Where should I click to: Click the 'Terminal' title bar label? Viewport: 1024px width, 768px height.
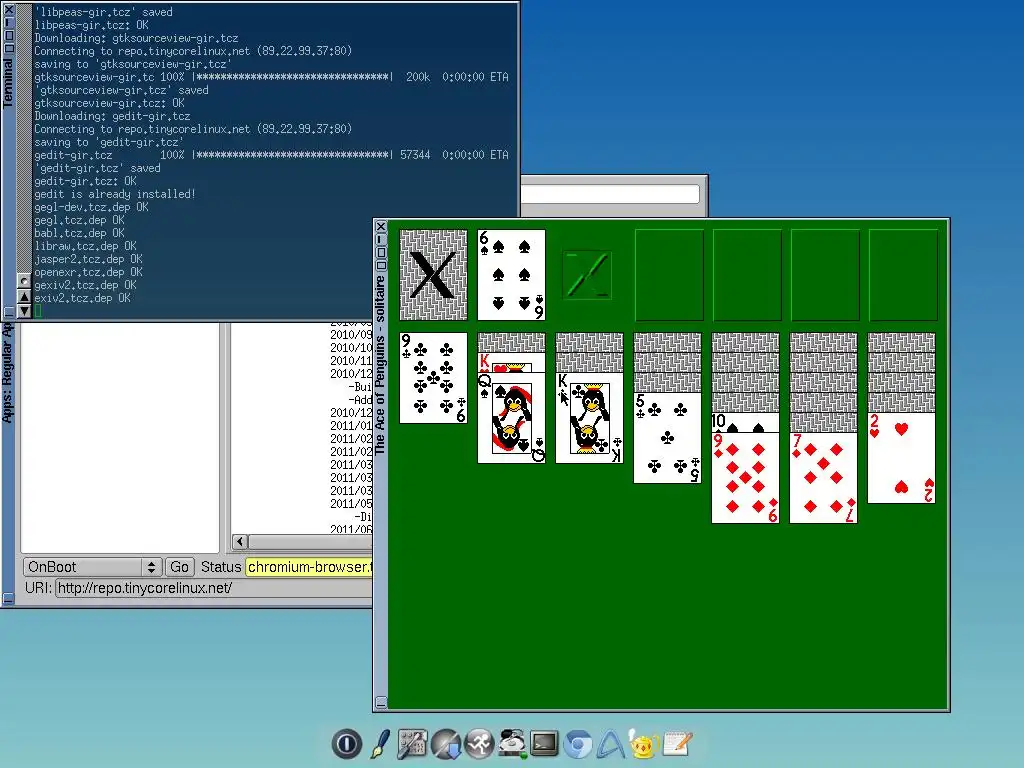click(8, 83)
